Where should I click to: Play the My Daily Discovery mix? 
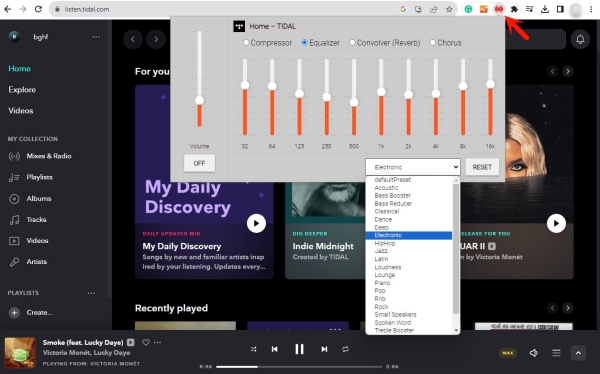pos(256,224)
